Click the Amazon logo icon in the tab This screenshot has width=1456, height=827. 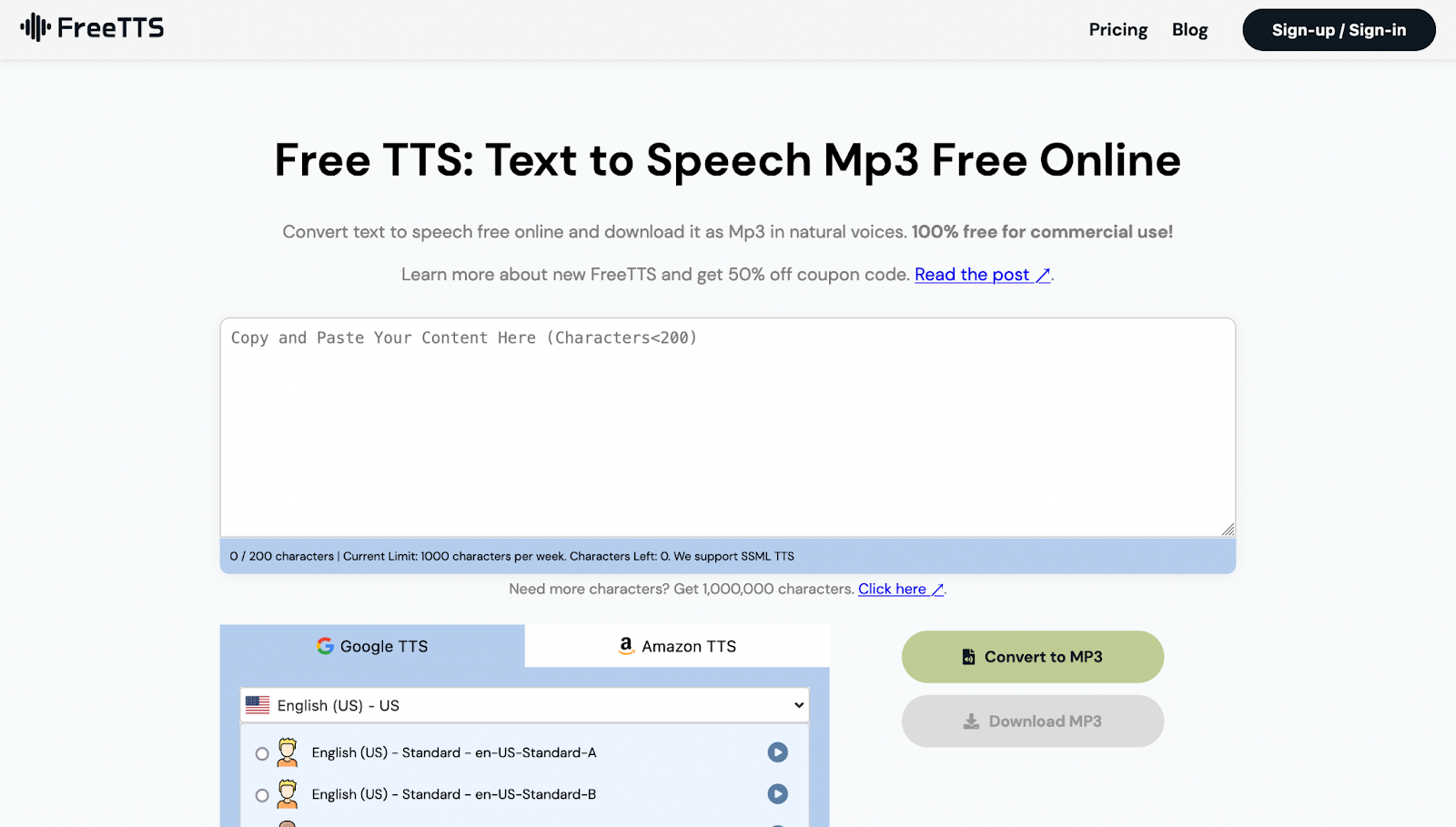(x=626, y=646)
